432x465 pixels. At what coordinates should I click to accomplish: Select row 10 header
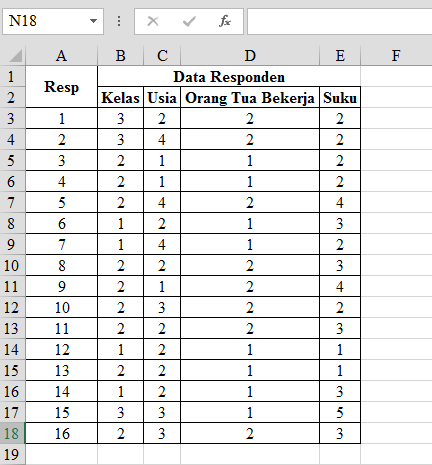[12, 265]
